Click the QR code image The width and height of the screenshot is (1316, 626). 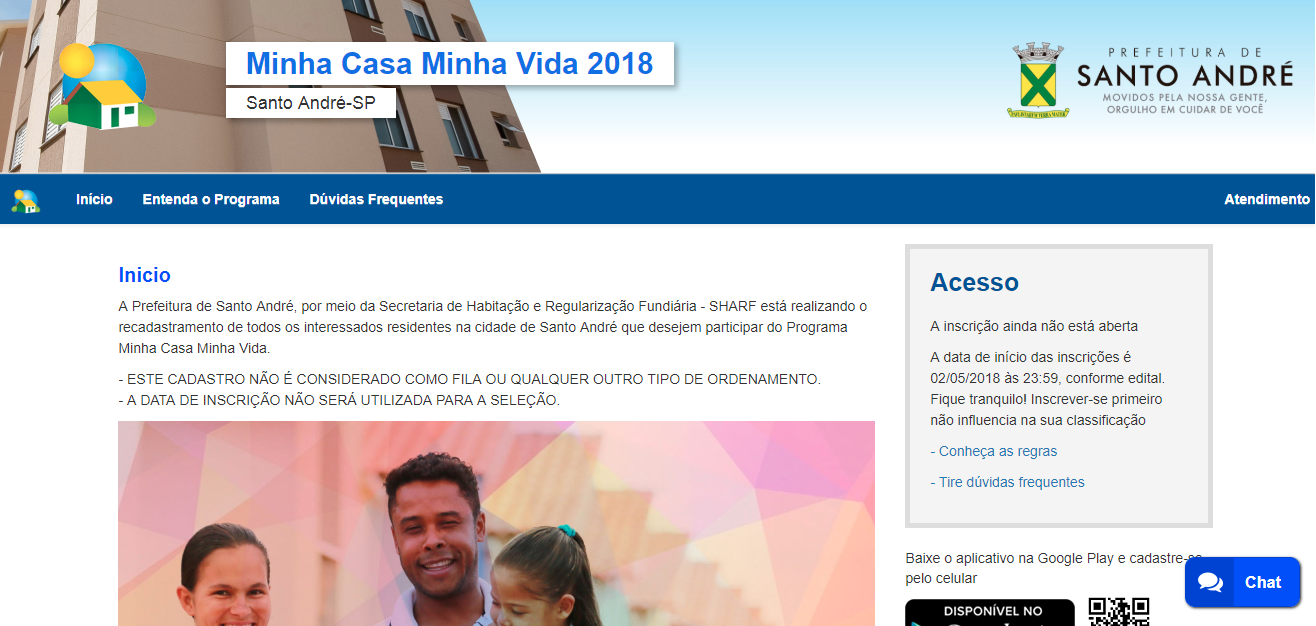point(1119,612)
